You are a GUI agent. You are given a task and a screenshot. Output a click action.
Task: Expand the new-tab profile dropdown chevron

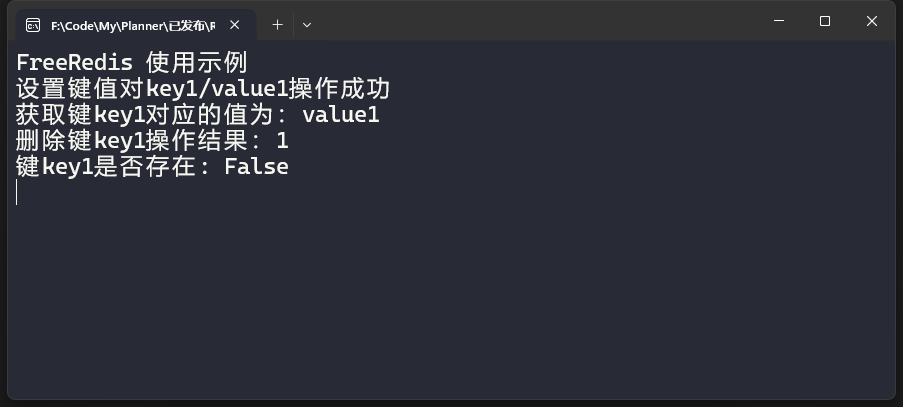(x=307, y=24)
